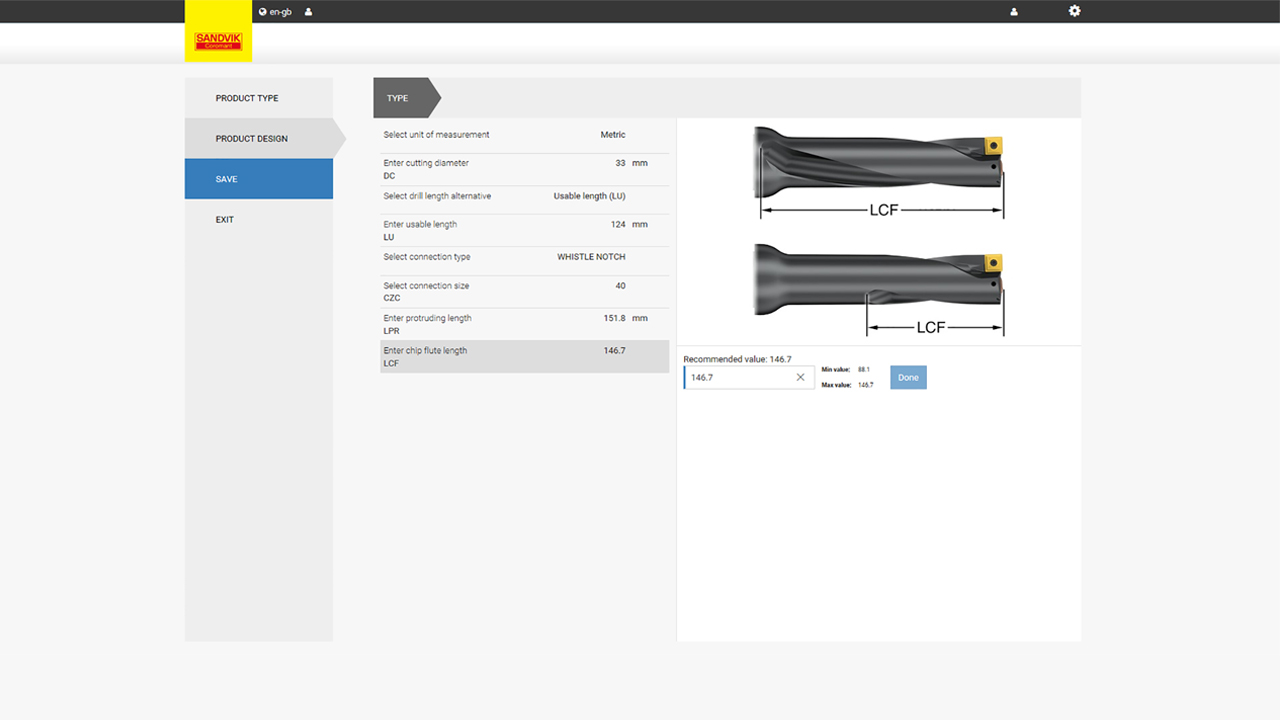Click the chip flute length input field
The height and width of the screenshot is (720, 1280).
coord(740,377)
